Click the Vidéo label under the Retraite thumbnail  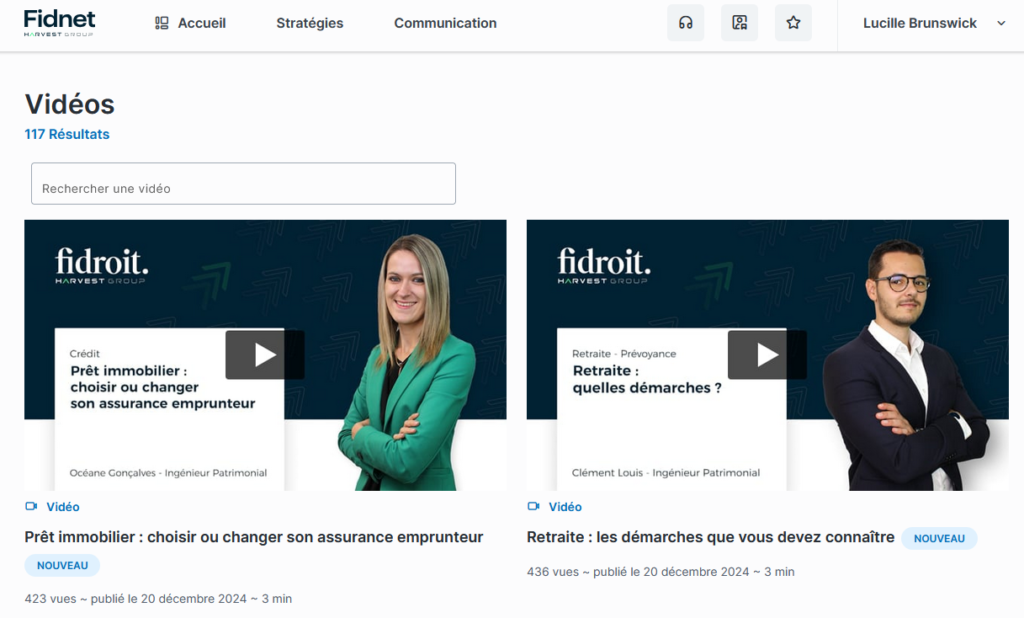[565, 507]
